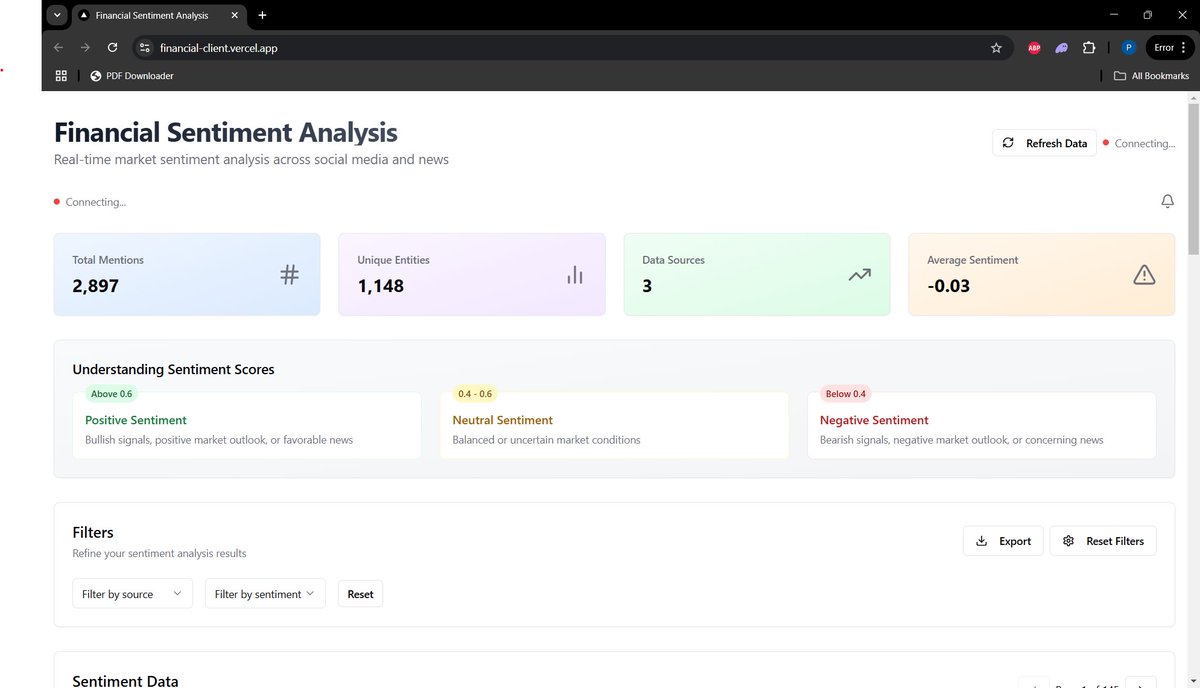
Task: Open a new browser tab
Action: click(x=262, y=15)
